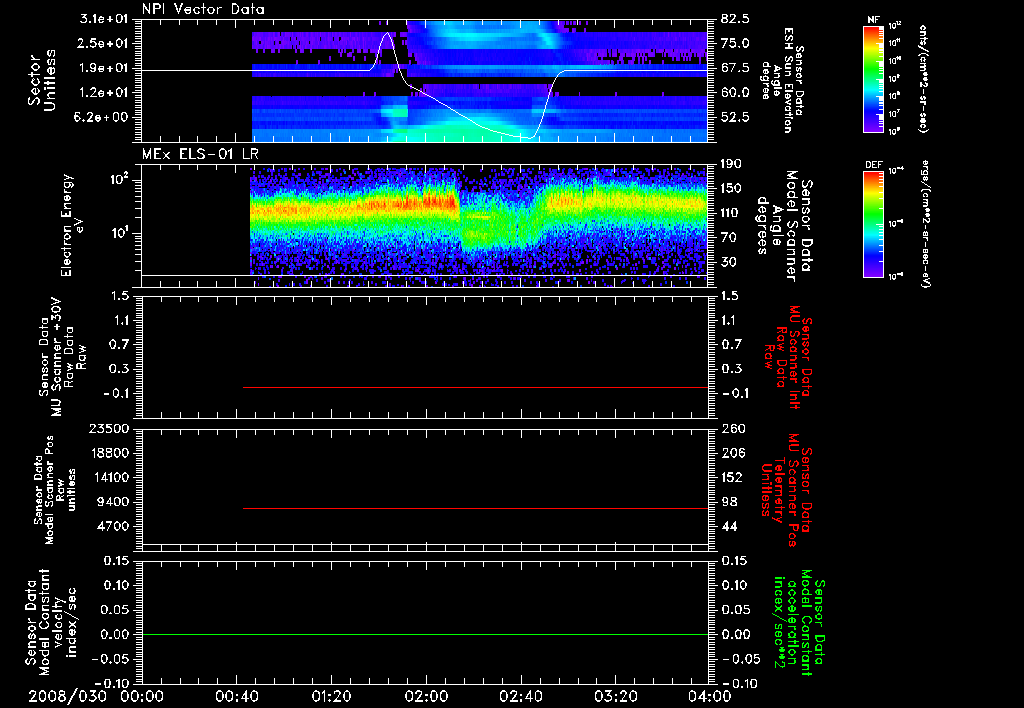Click the '4700' scanner position tick value

[113, 526]
